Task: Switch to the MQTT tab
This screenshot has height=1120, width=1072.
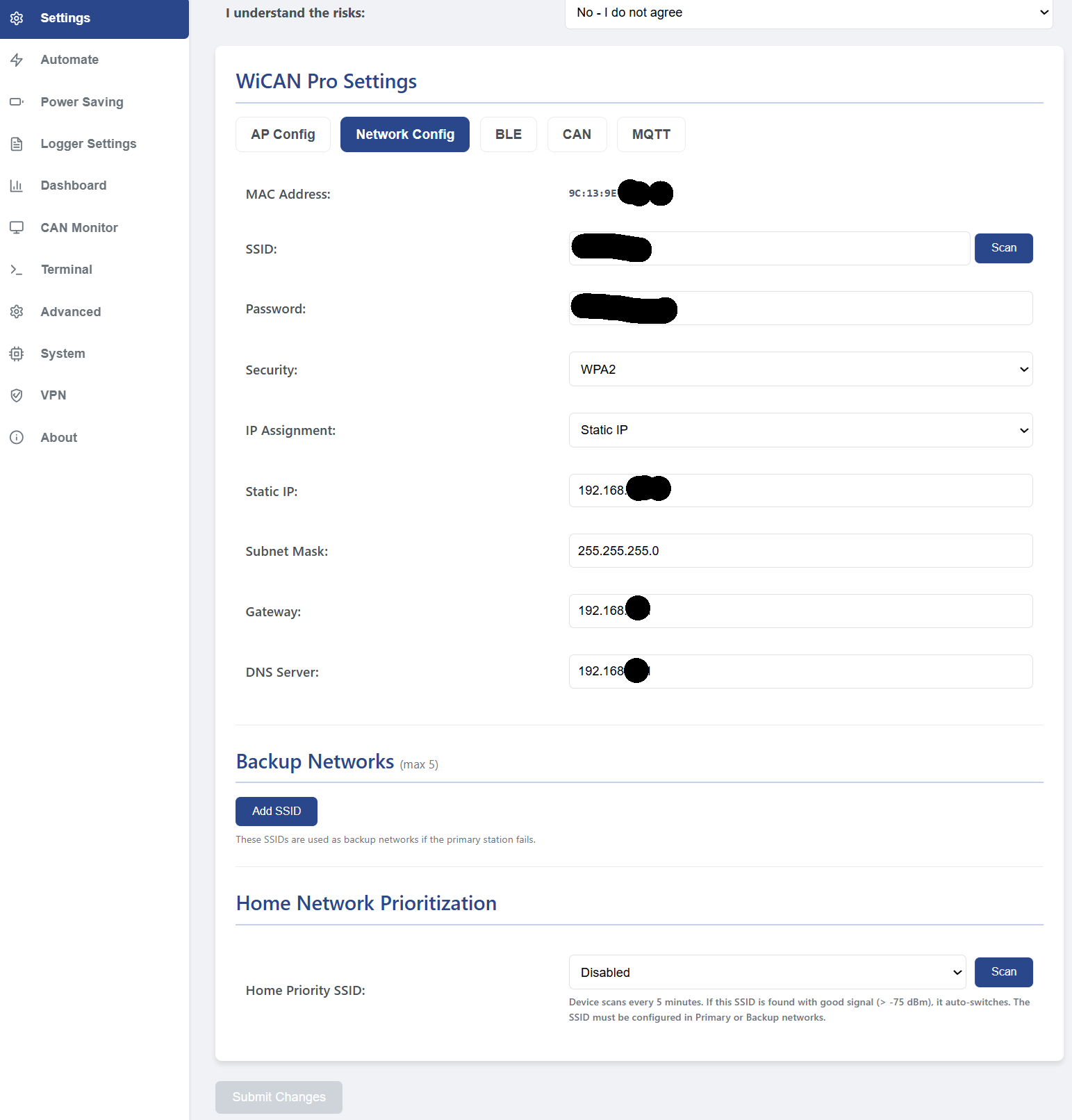Action: 651,135
